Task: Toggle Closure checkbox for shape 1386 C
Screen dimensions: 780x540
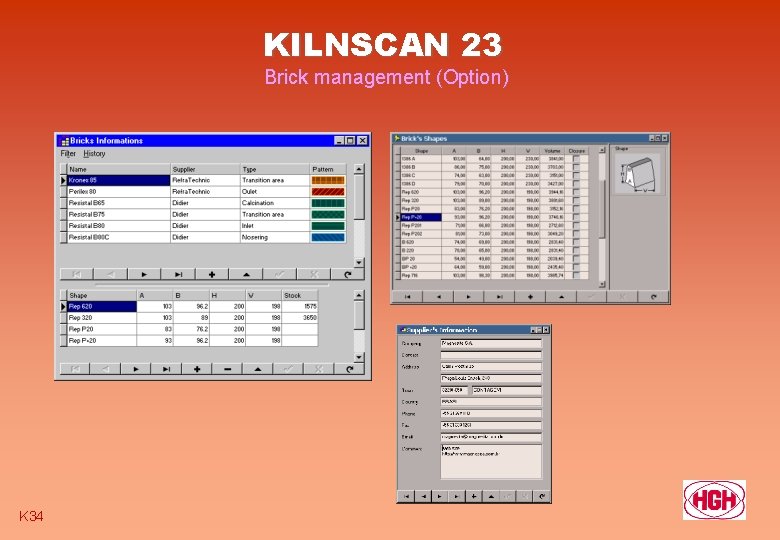Action: coord(576,176)
